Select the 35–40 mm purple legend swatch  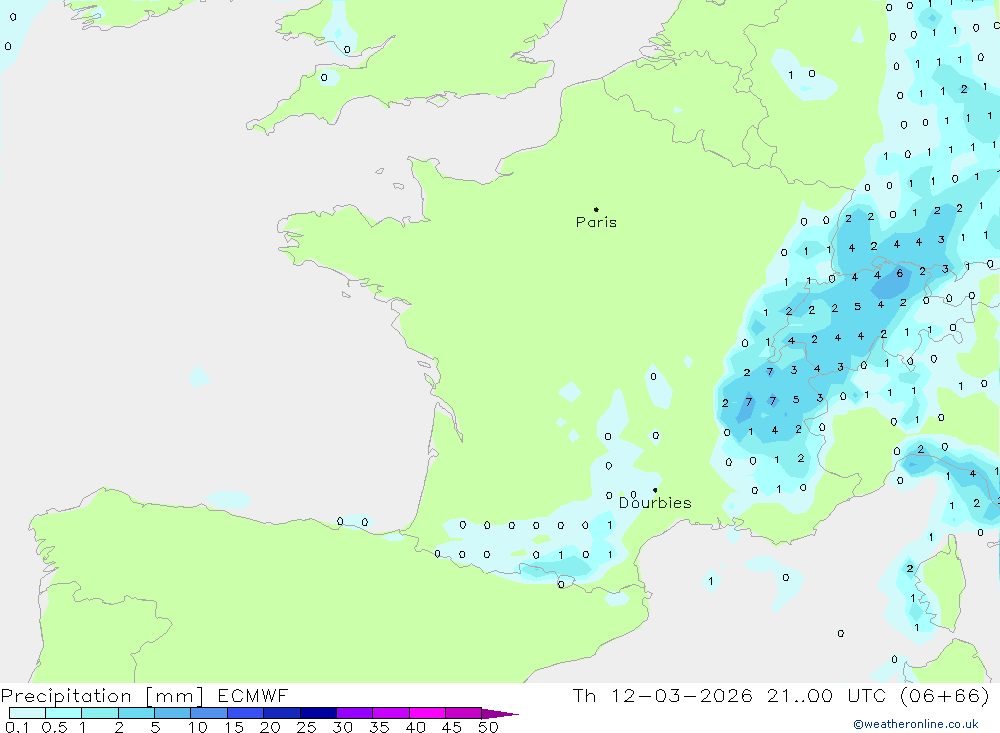tap(390, 713)
